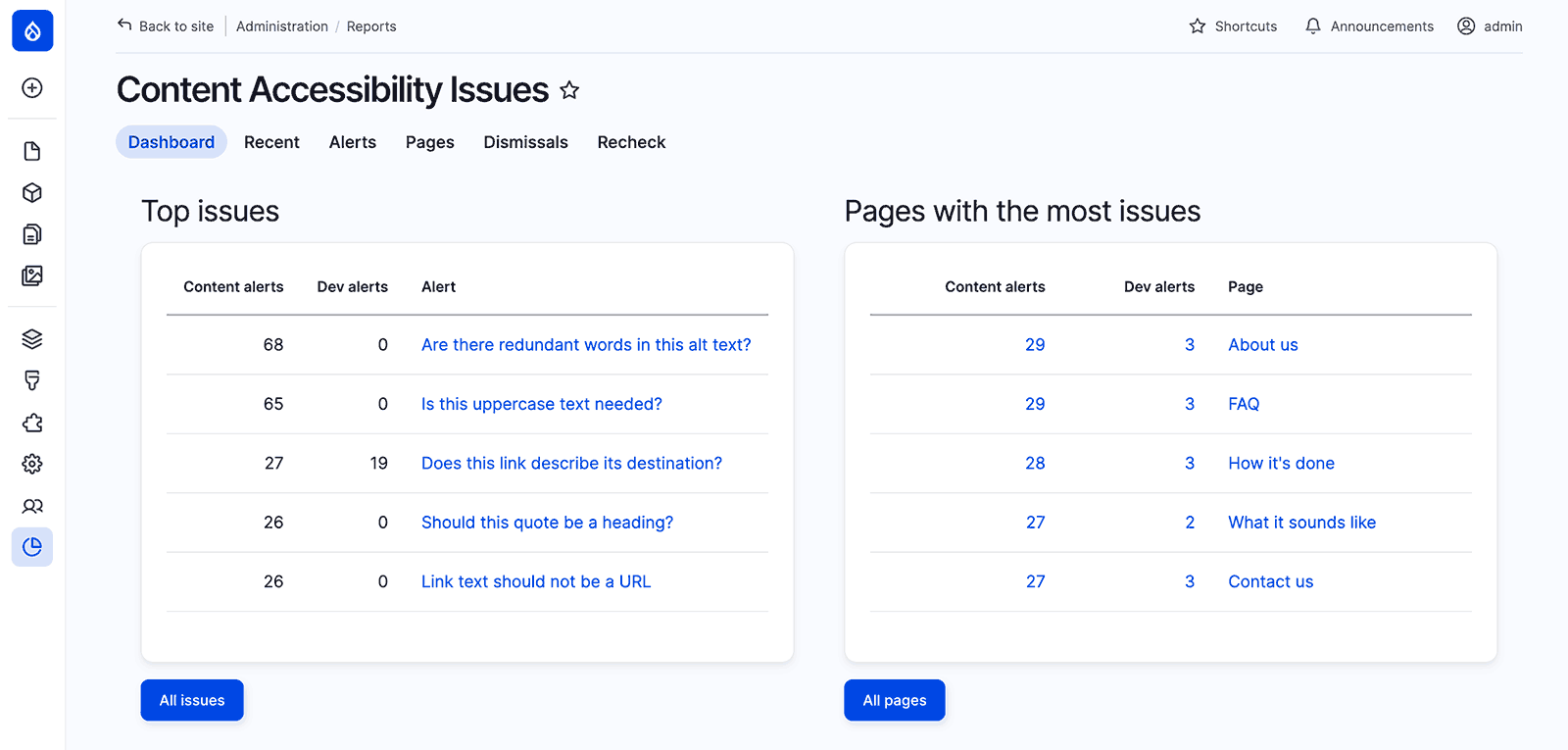The height and width of the screenshot is (750, 1568).
Task: Select the Dashboard tab
Action: tap(171, 142)
